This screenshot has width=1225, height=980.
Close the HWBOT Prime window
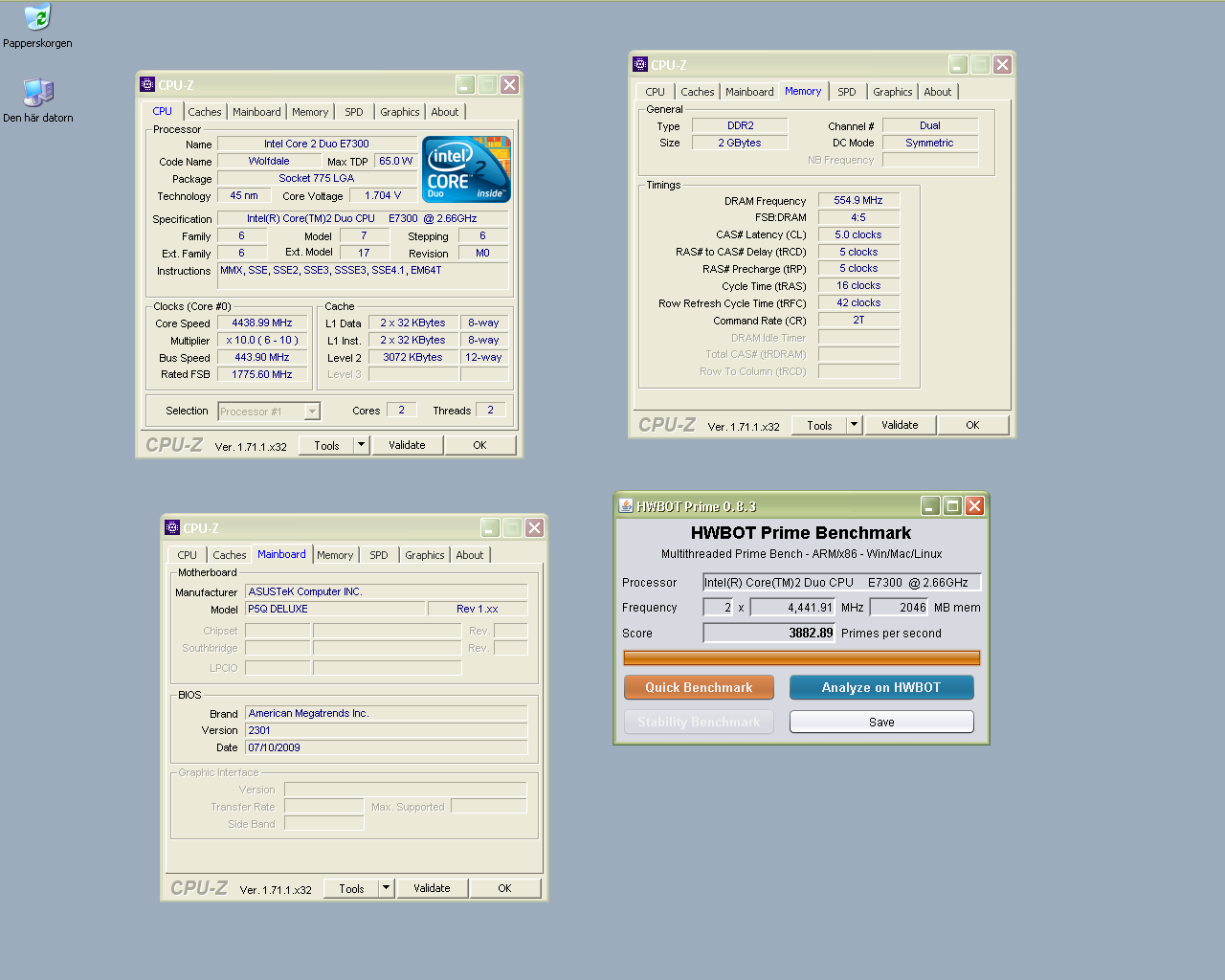pyautogui.click(x=974, y=505)
